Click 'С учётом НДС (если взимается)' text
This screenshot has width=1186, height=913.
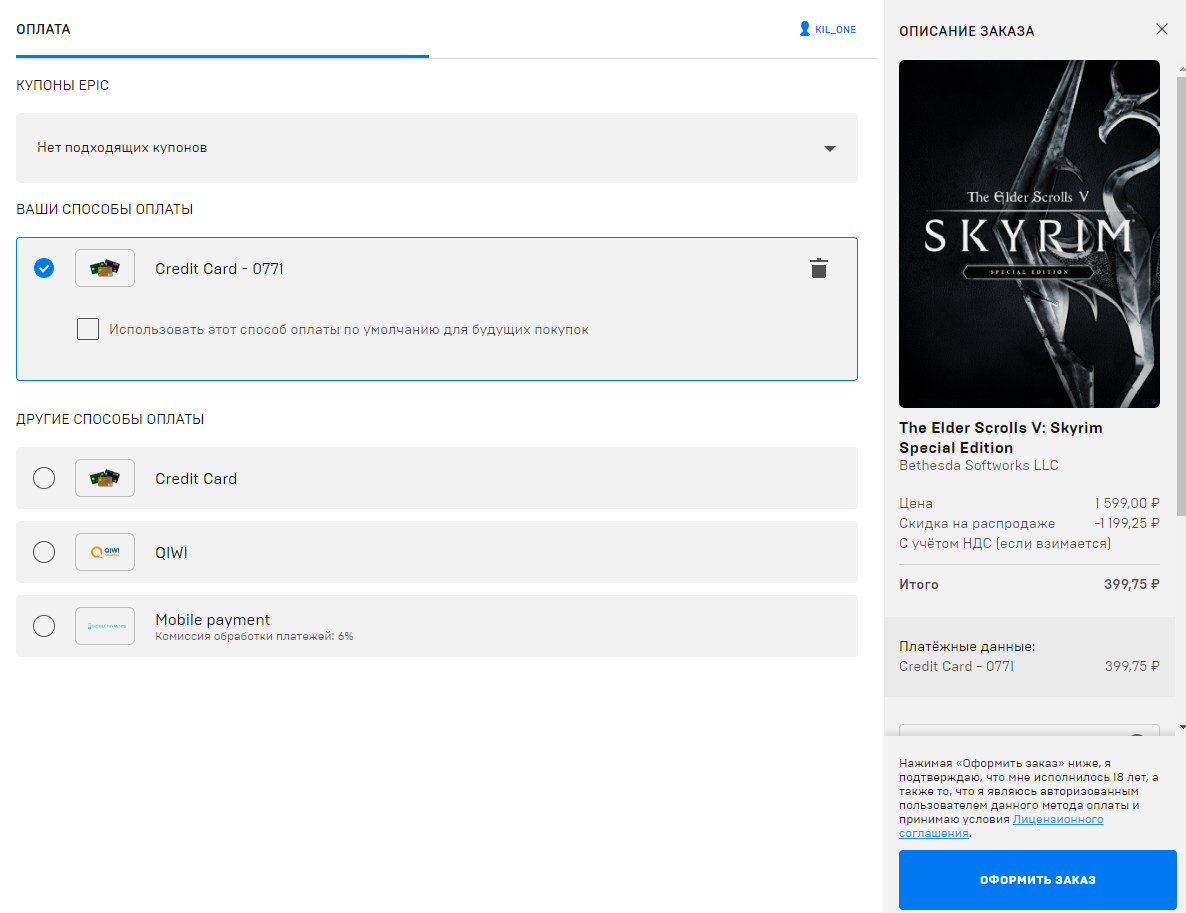click(1004, 543)
